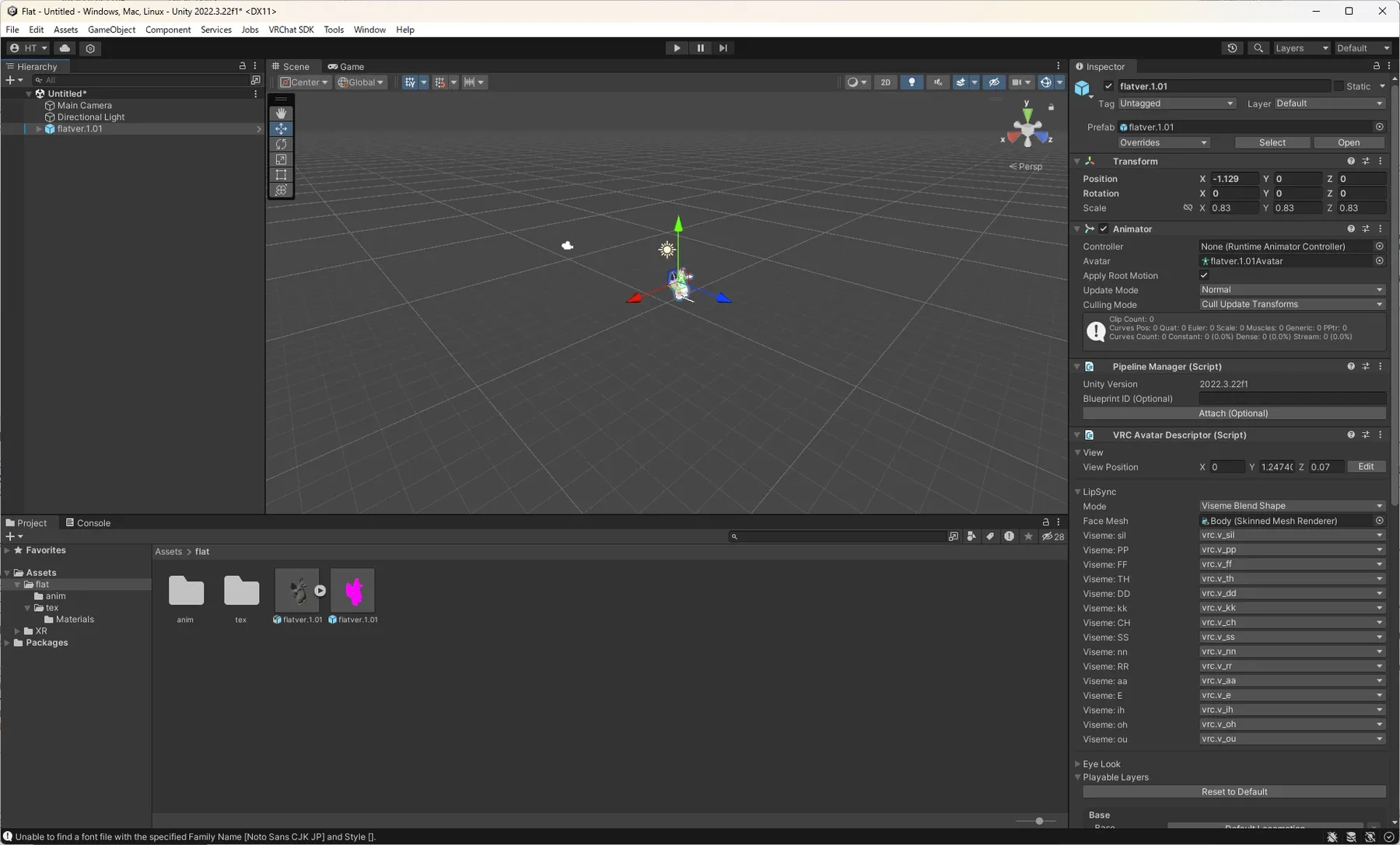This screenshot has height=845, width=1400.
Task: Click Reset to Default button
Action: tap(1234, 792)
